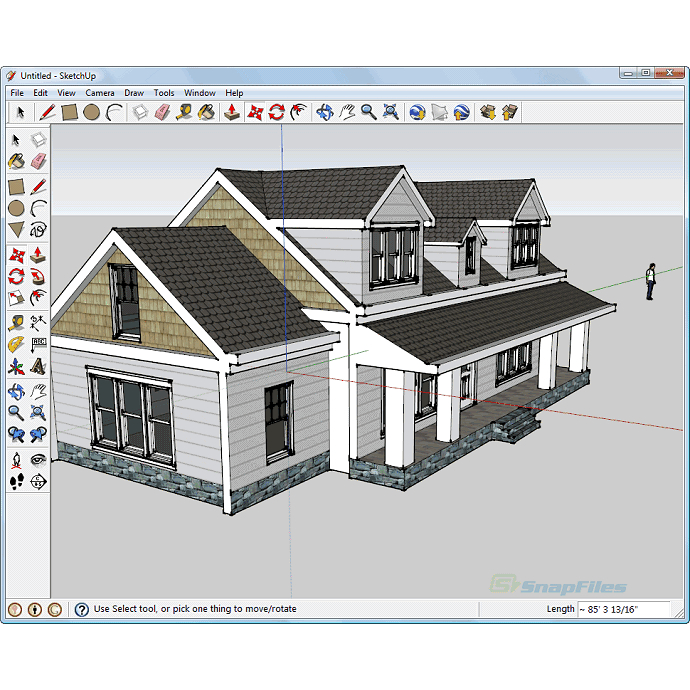Choose the Push/Pull tool in left palette
The height and width of the screenshot is (690, 690).
click(x=38, y=255)
